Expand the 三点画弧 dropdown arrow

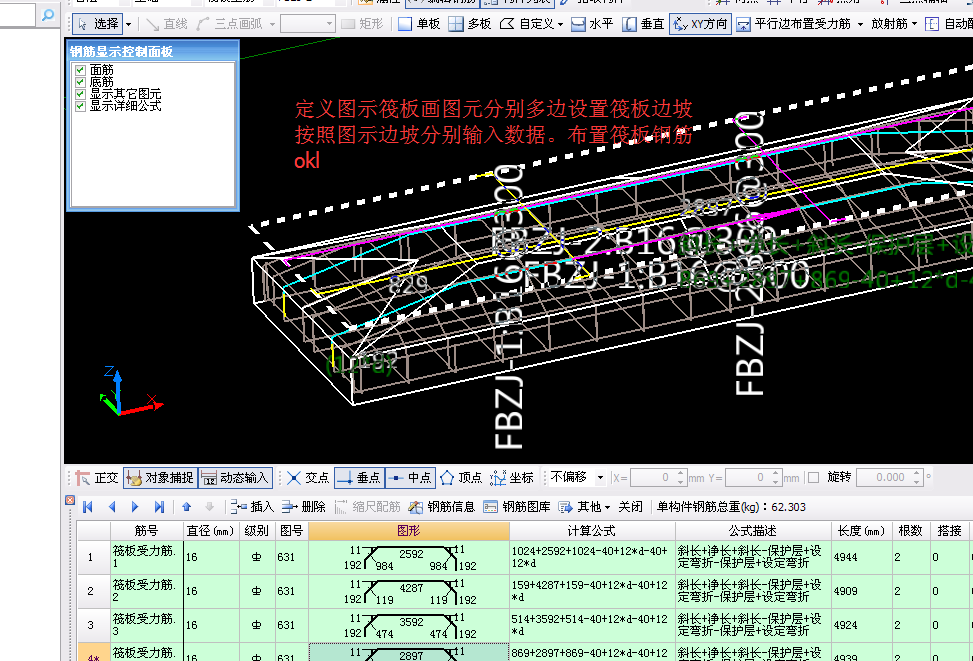(x=272, y=24)
